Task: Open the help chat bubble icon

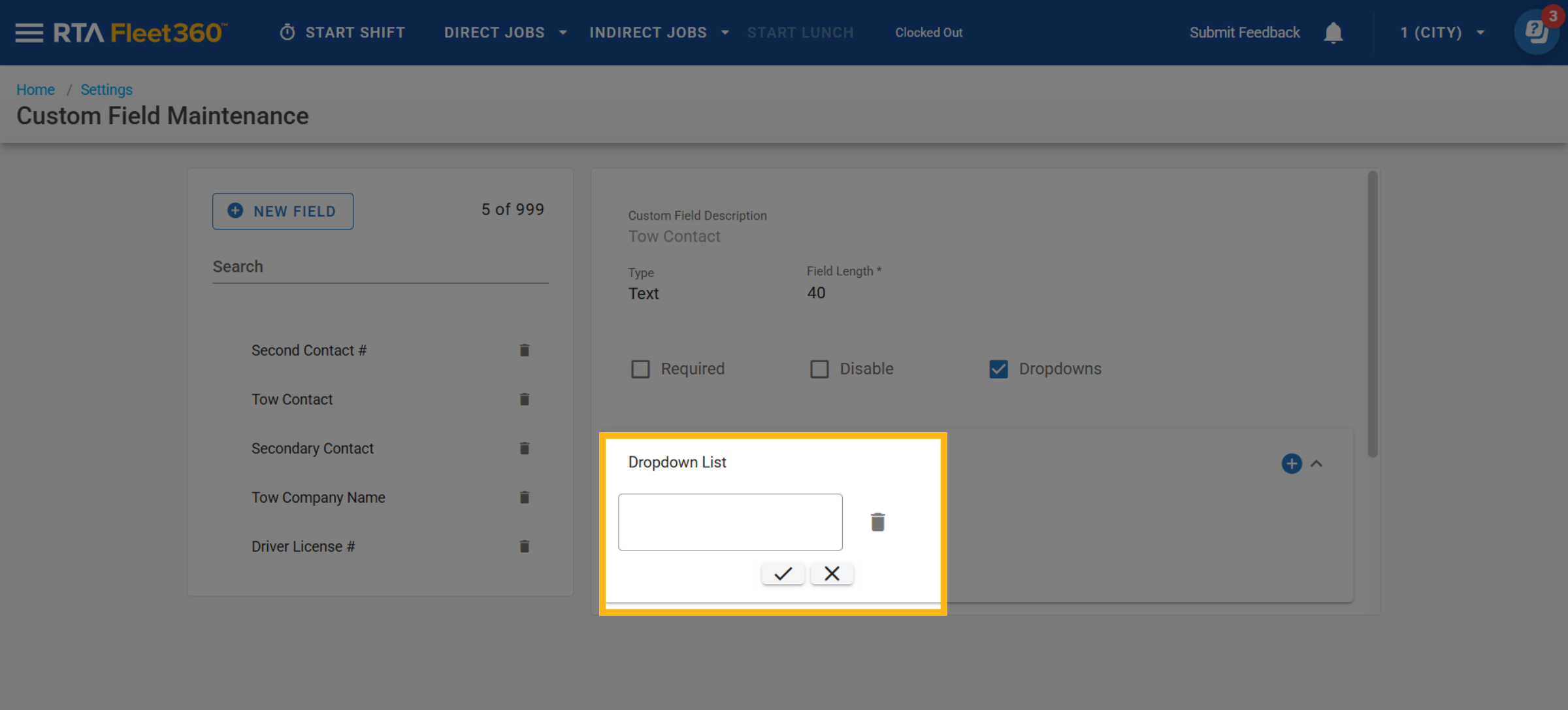Action: [x=1536, y=32]
